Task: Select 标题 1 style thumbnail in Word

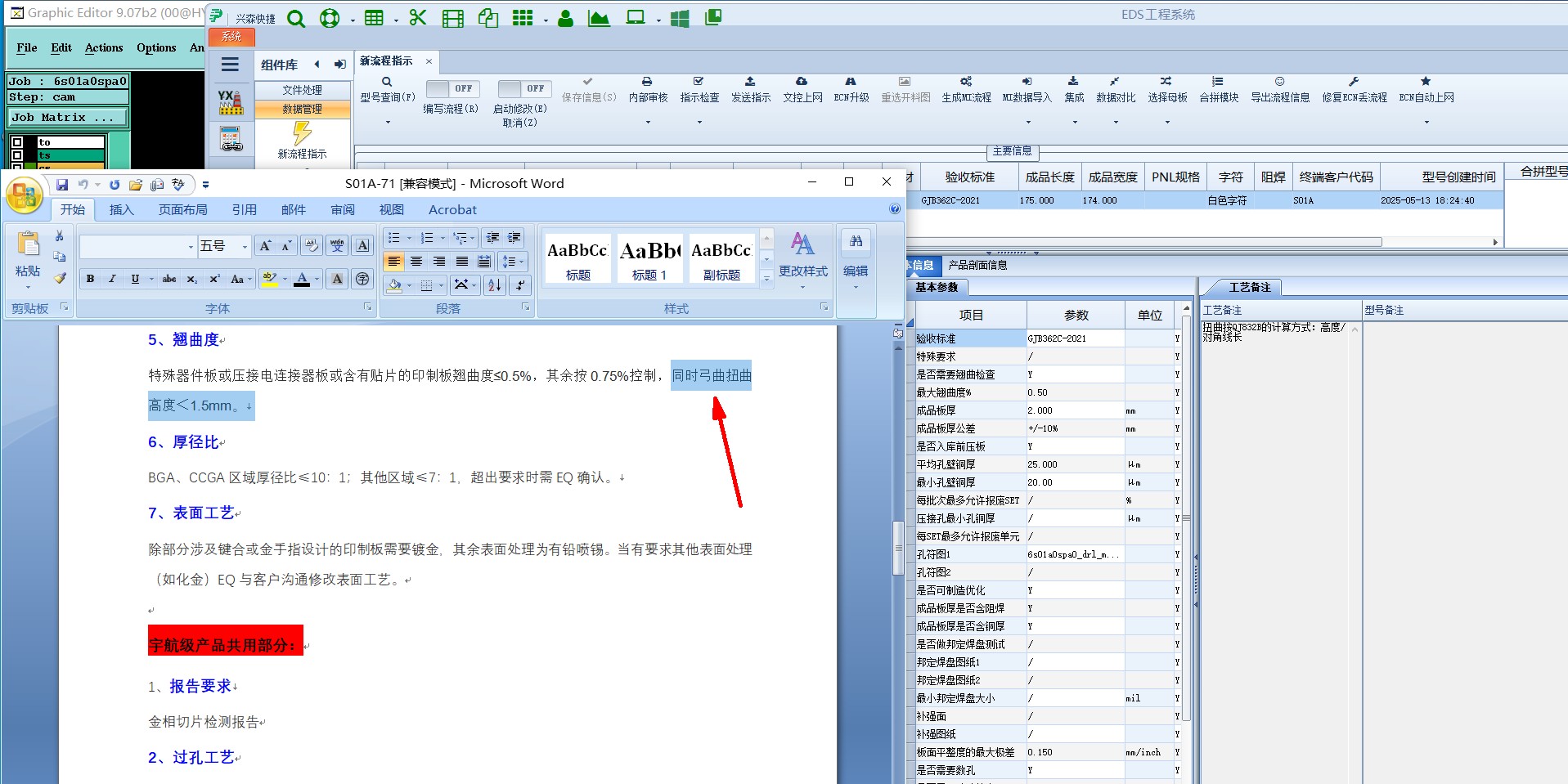Action: 649,258
